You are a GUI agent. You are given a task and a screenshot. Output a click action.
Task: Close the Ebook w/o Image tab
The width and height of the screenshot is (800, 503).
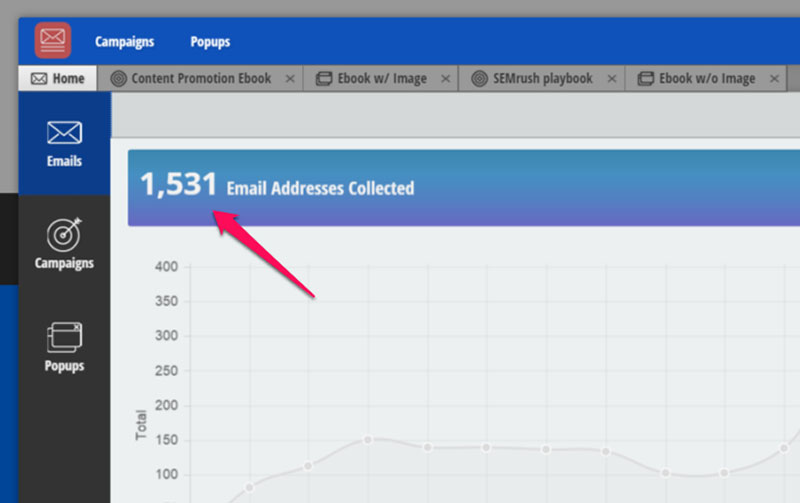pyautogui.click(x=774, y=79)
